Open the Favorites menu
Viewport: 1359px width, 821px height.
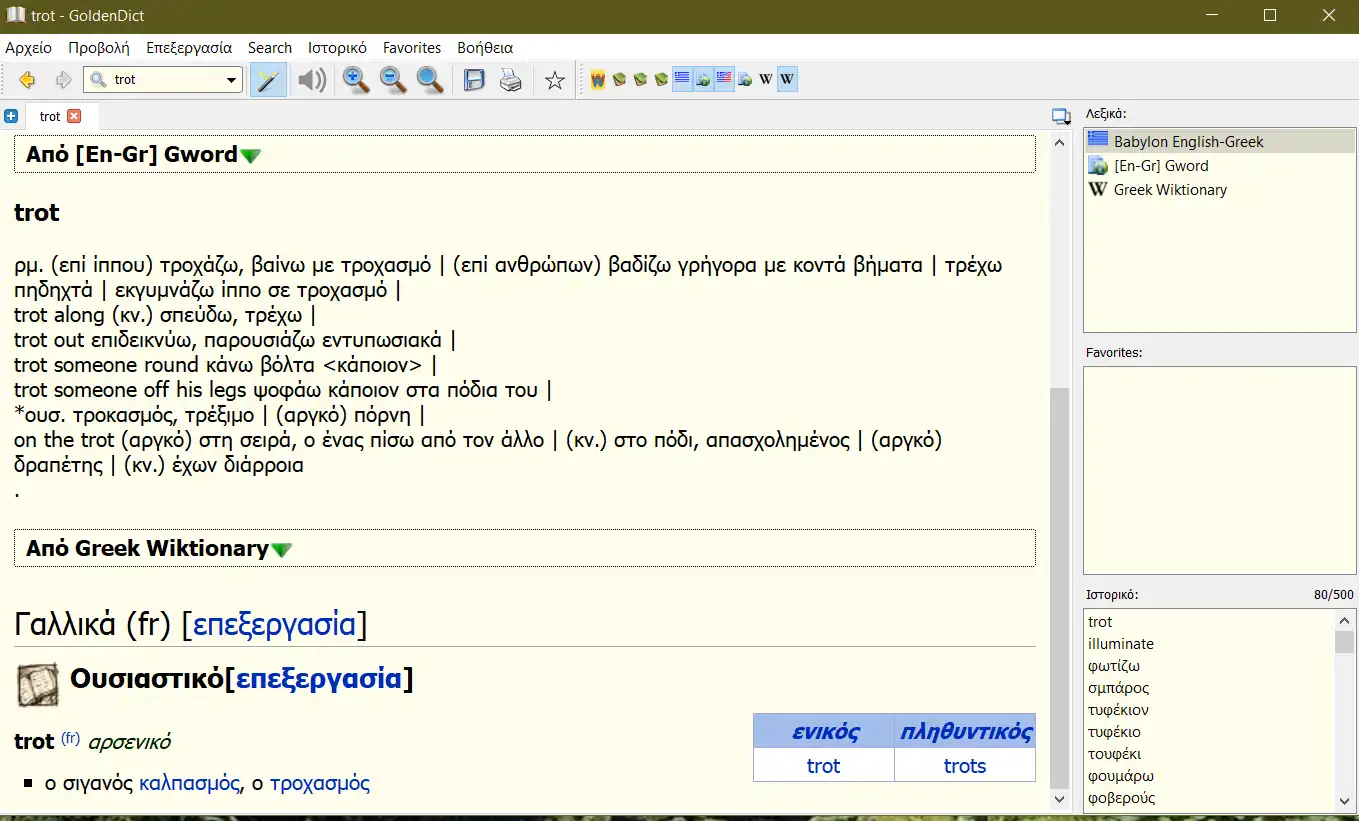[x=411, y=47]
